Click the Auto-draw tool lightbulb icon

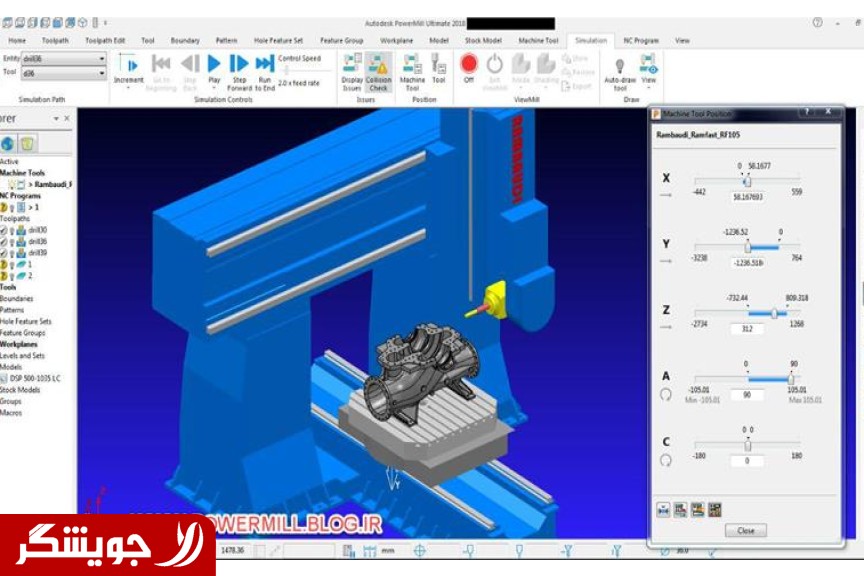(619, 64)
